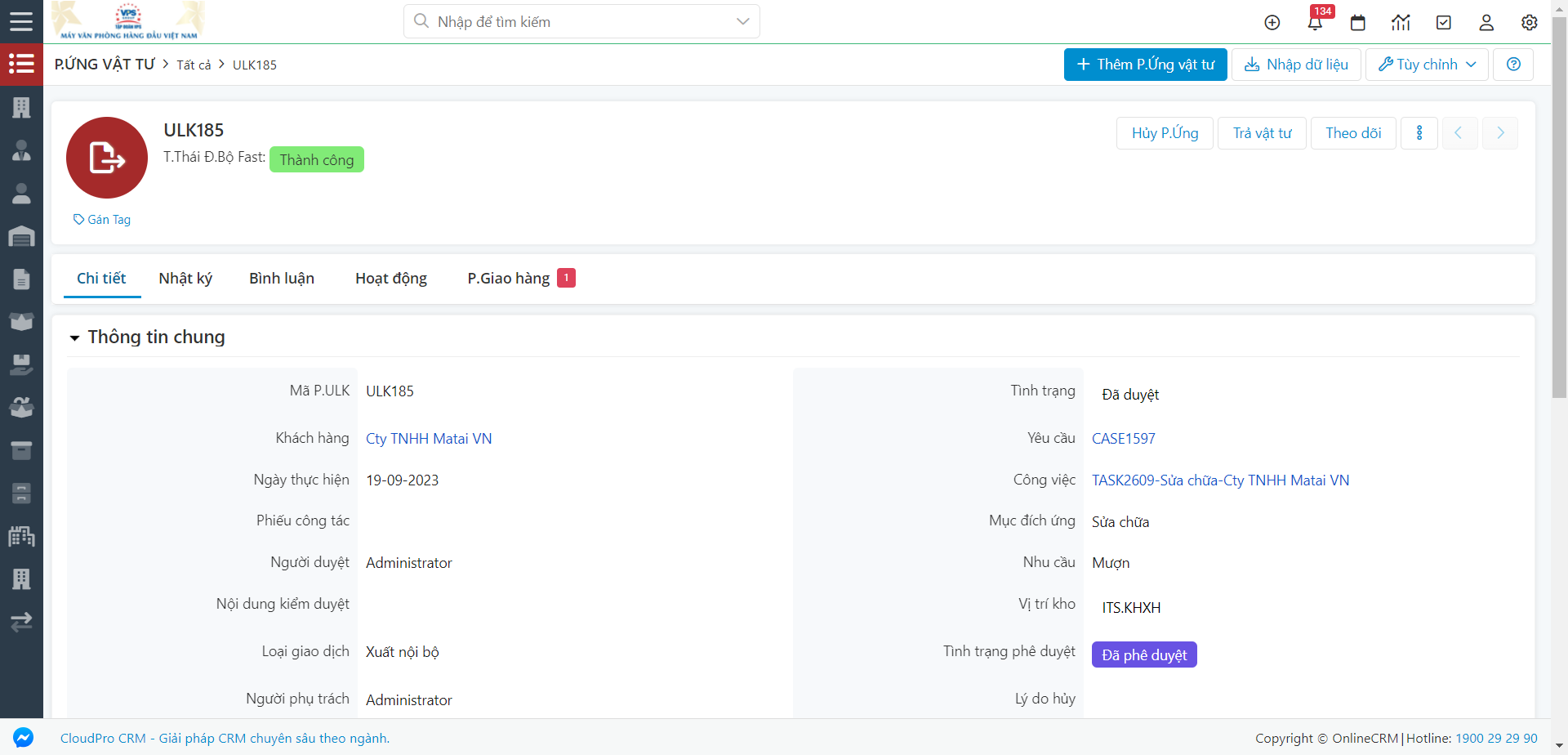This screenshot has width=1568, height=755.
Task: Open the open-box sidebar icon
Action: click(21, 322)
